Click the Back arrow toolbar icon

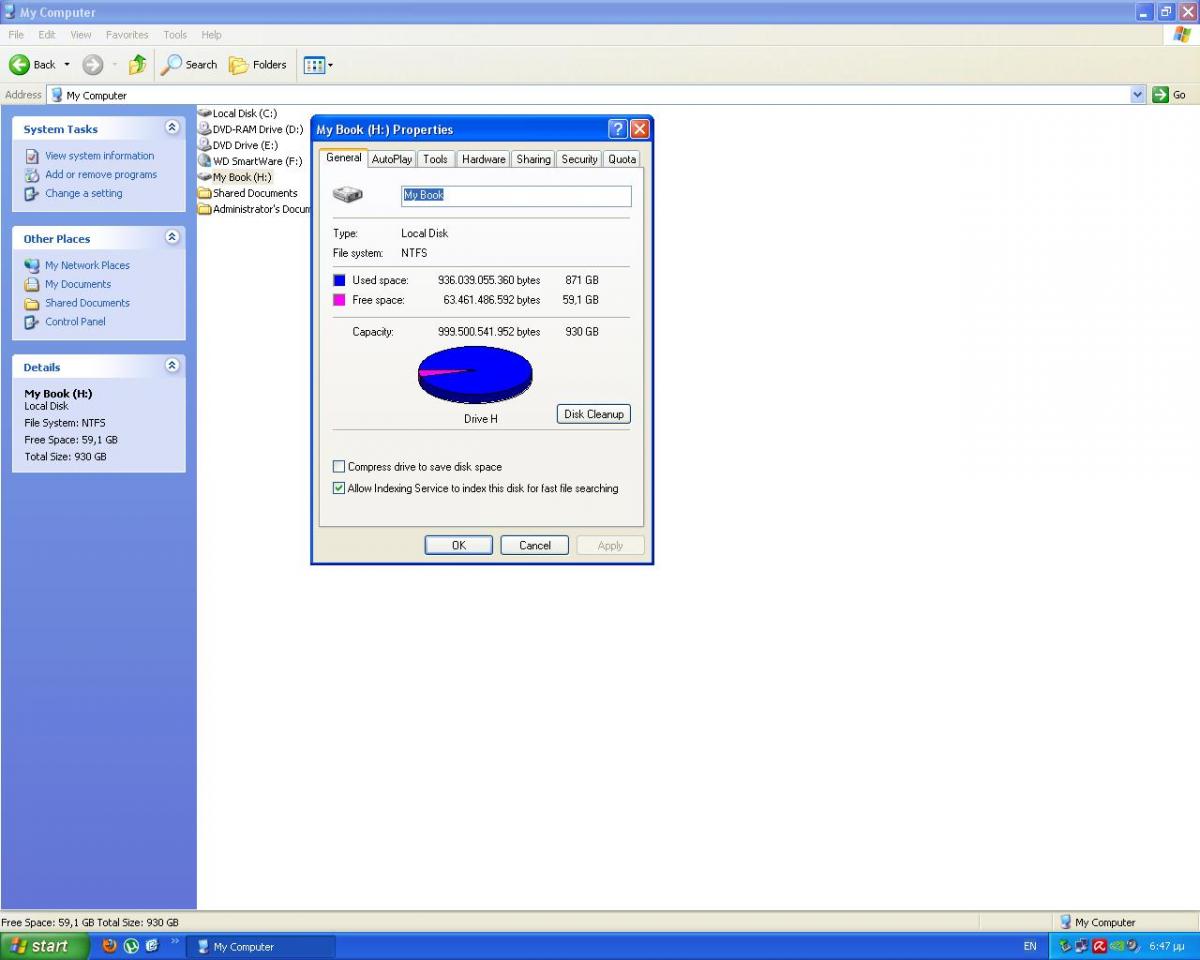click(x=20, y=65)
